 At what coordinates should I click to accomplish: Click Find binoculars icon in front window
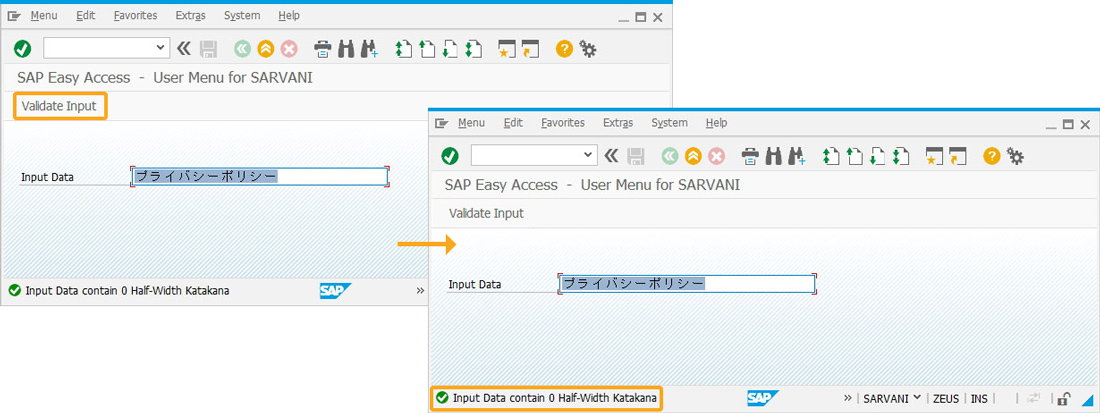(x=774, y=156)
